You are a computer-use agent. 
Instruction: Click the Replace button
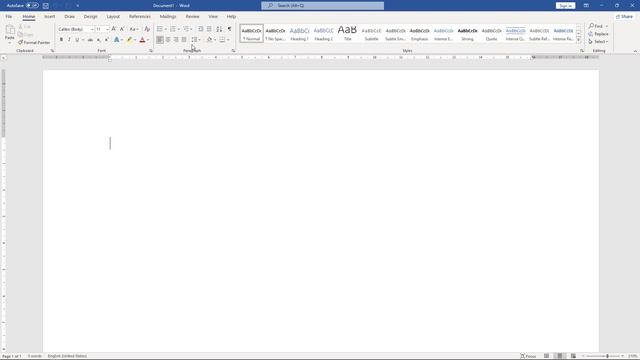pyautogui.click(x=598, y=34)
